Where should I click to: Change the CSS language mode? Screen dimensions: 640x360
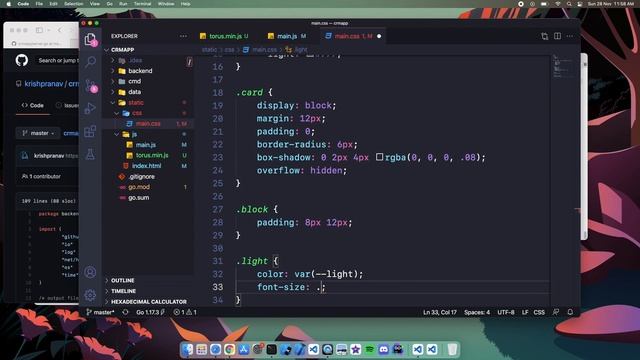tap(539, 312)
